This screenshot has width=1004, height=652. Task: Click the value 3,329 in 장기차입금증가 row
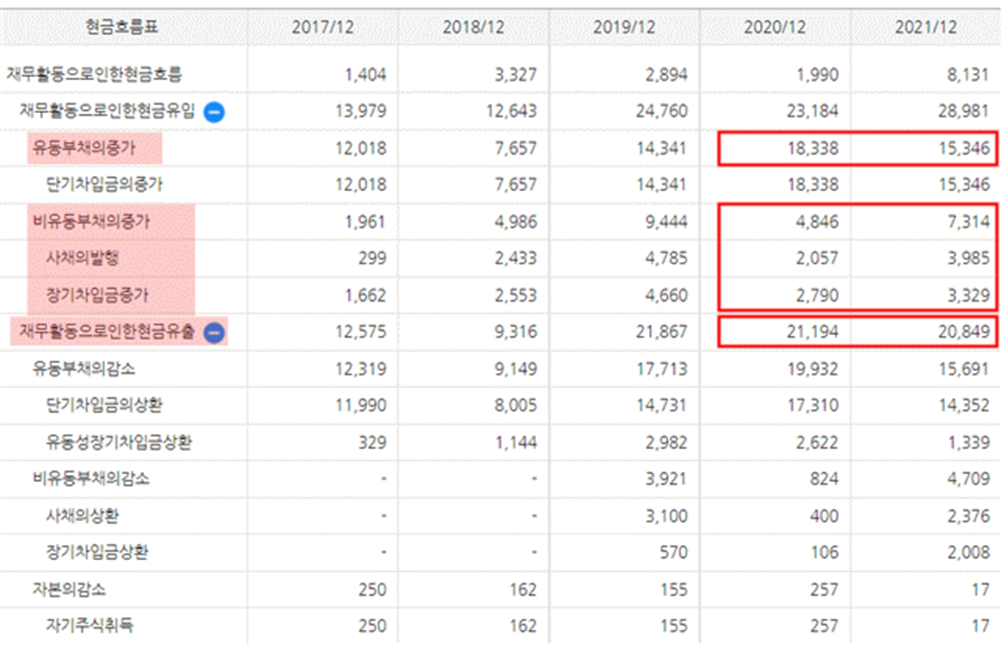pos(969,296)
